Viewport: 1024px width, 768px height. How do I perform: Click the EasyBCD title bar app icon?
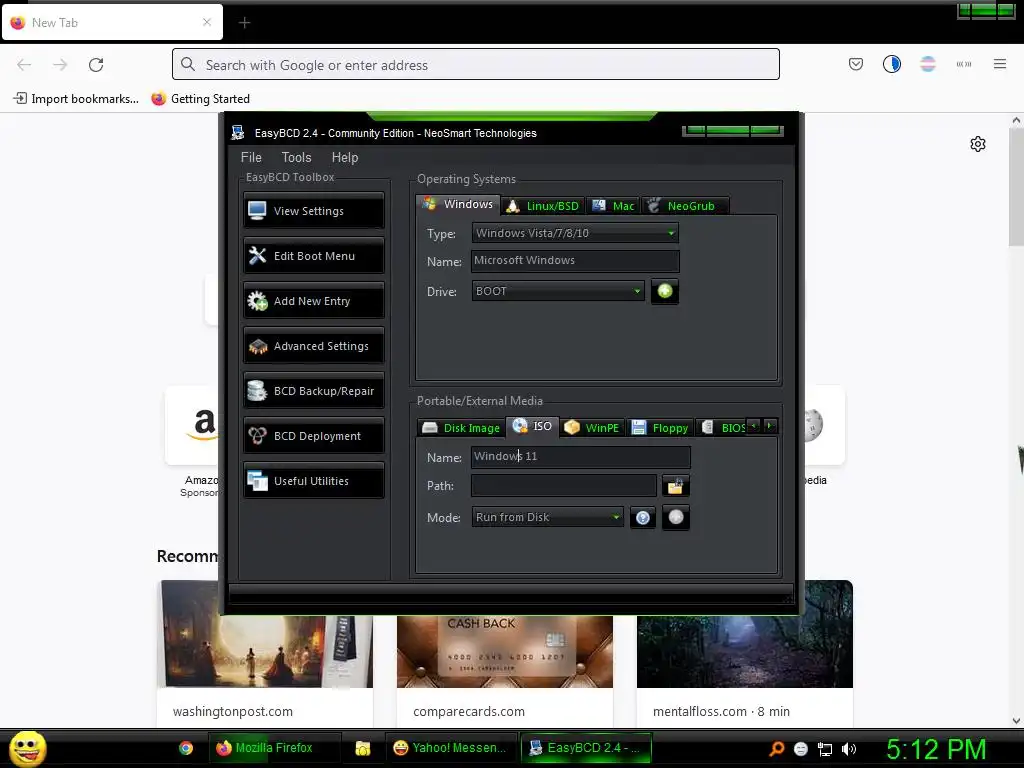coord(238,133)
